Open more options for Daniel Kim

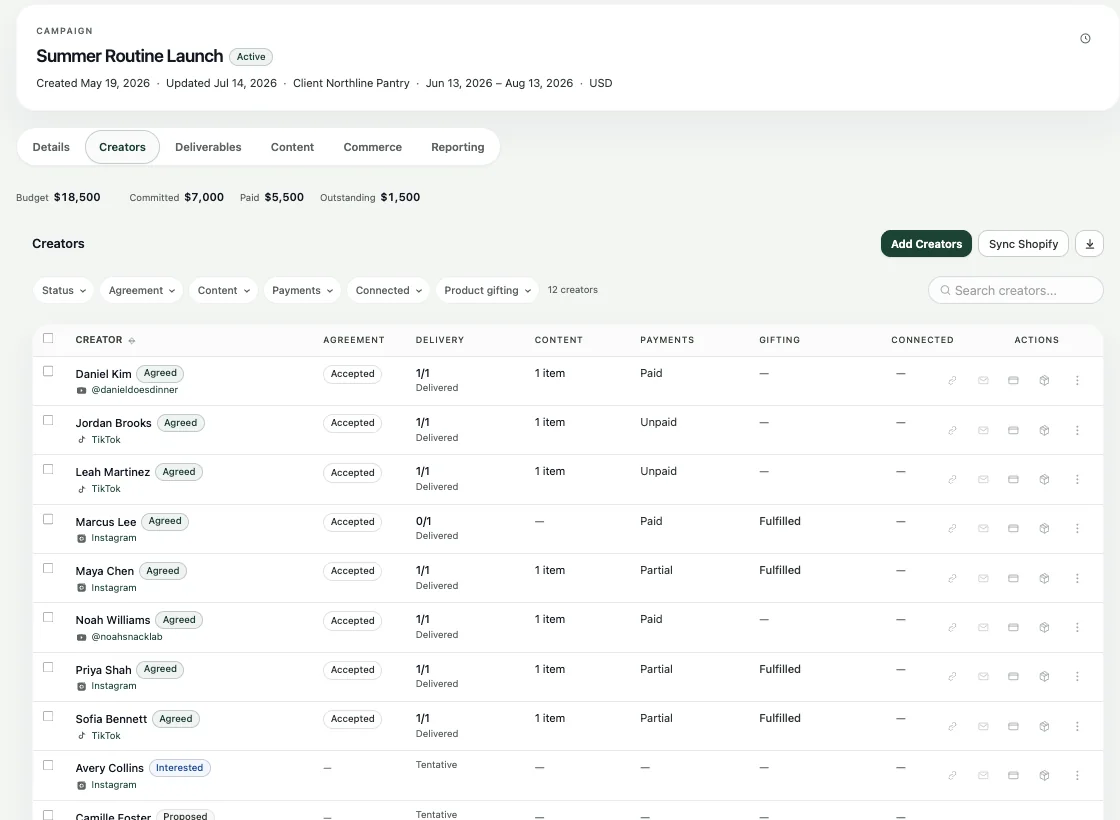click(1077, 381)
